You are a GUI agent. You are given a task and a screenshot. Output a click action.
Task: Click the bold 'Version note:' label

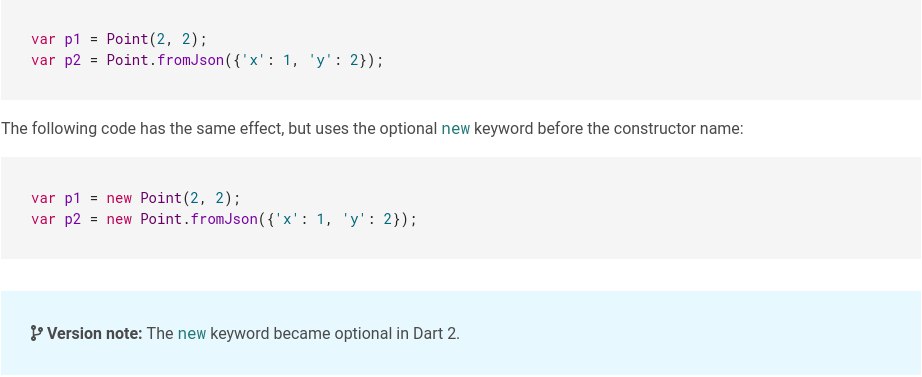pyautogui.click(x=95, y=333)
